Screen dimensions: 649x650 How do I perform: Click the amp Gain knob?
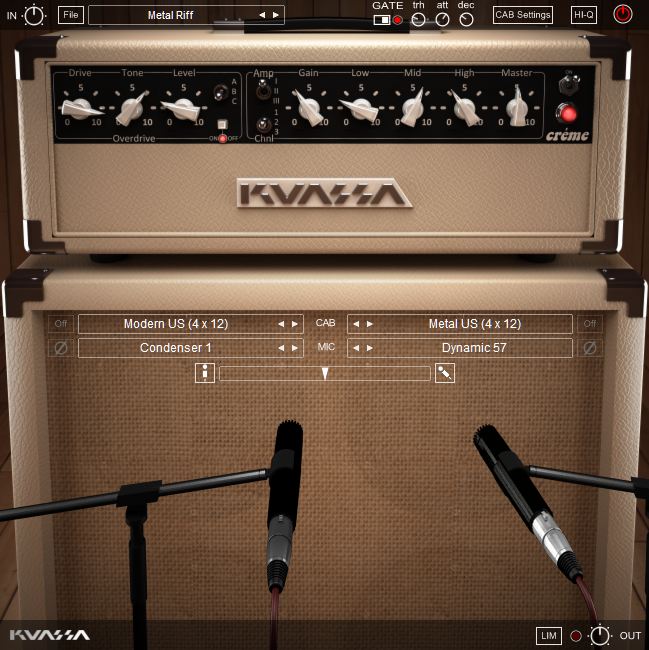(x=309, y=108)
